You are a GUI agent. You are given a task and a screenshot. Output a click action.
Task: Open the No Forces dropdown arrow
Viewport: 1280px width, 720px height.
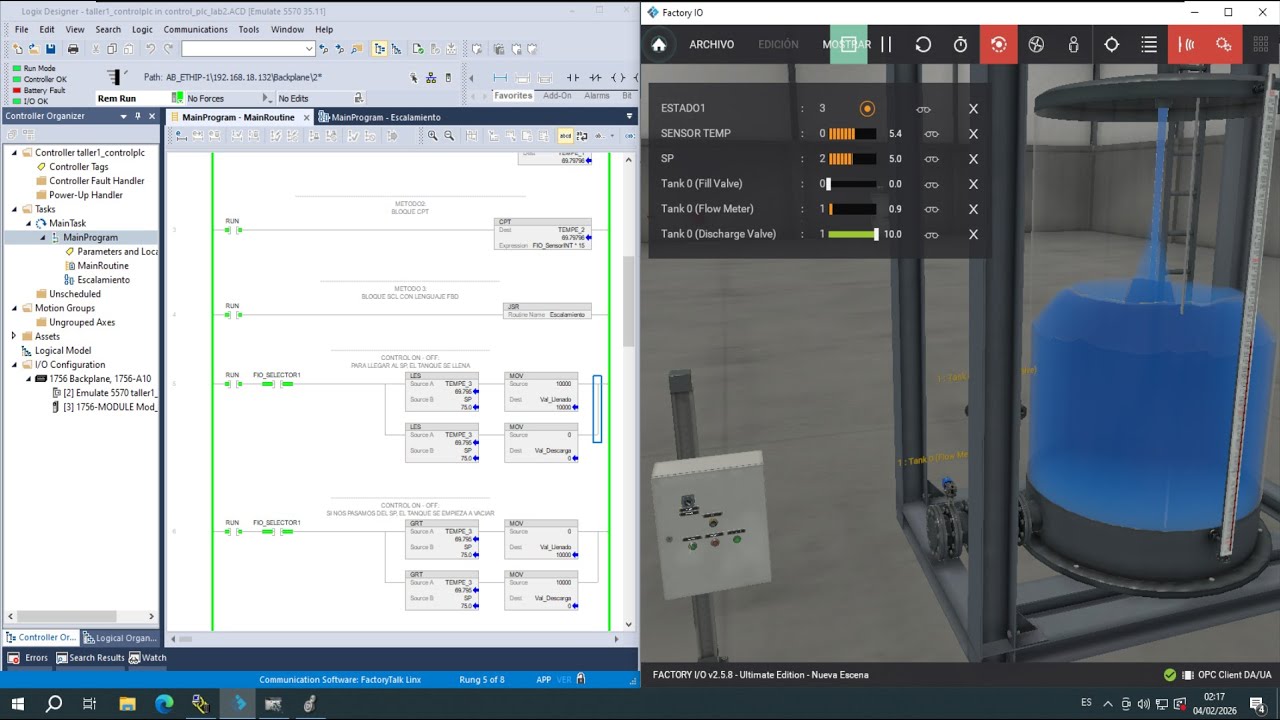267,98
